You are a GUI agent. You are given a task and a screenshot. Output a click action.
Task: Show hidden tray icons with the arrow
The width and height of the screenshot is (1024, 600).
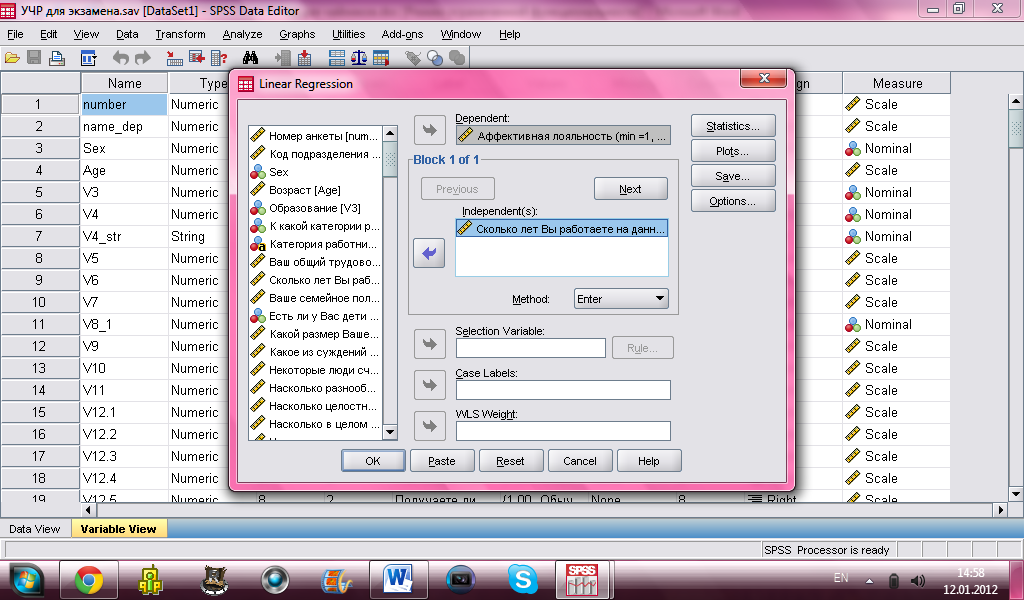[869, 580]
